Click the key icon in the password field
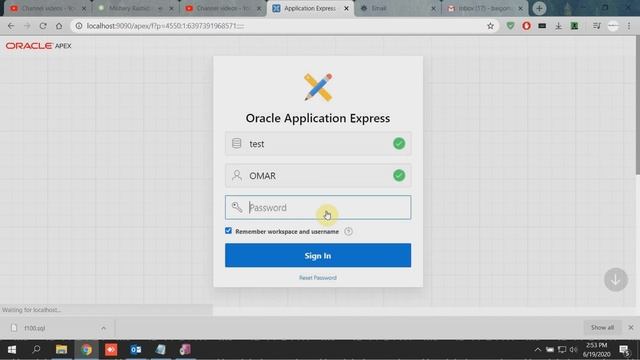Image resolution: width=640 pixels, height=360 pixels. point(237,207)
